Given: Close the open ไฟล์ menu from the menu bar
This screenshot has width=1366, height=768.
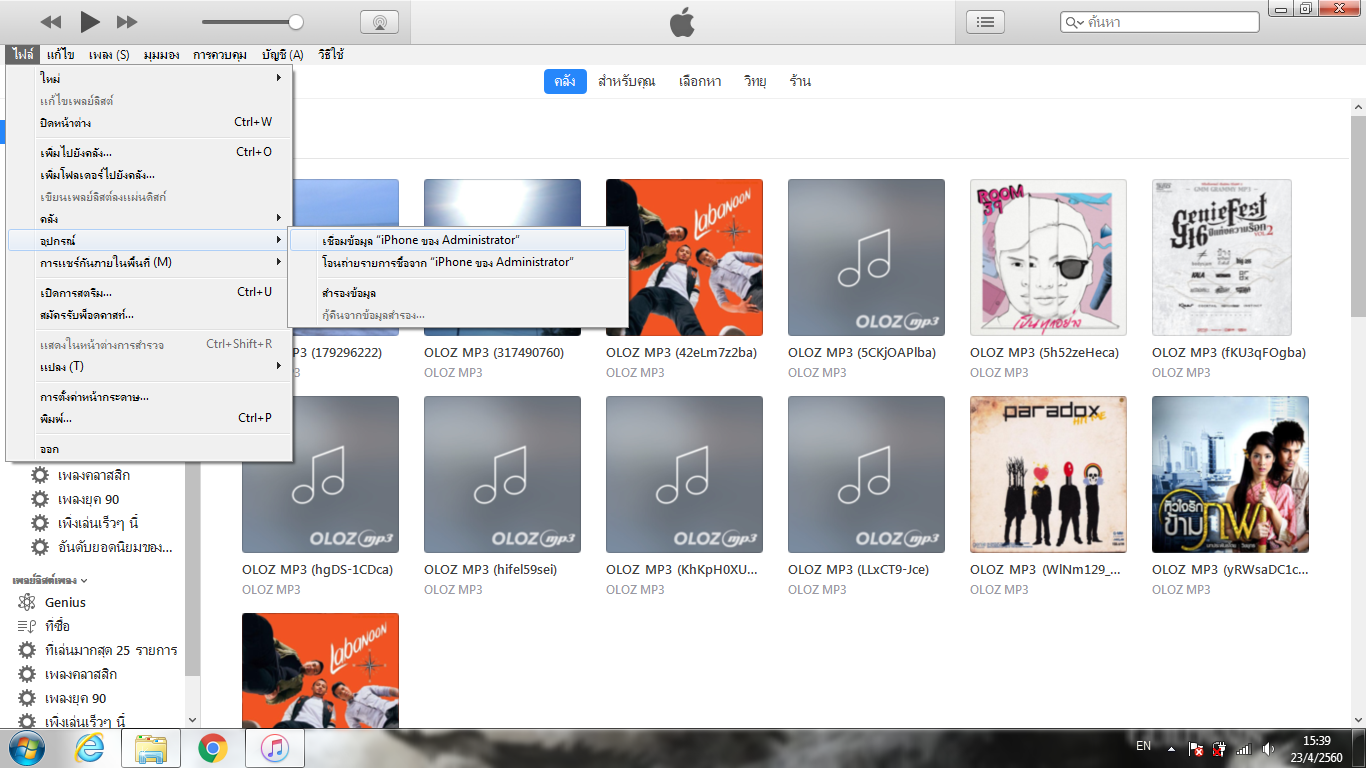Looking at the screenshot, I should pyautogui.click(x=23, y=55).
